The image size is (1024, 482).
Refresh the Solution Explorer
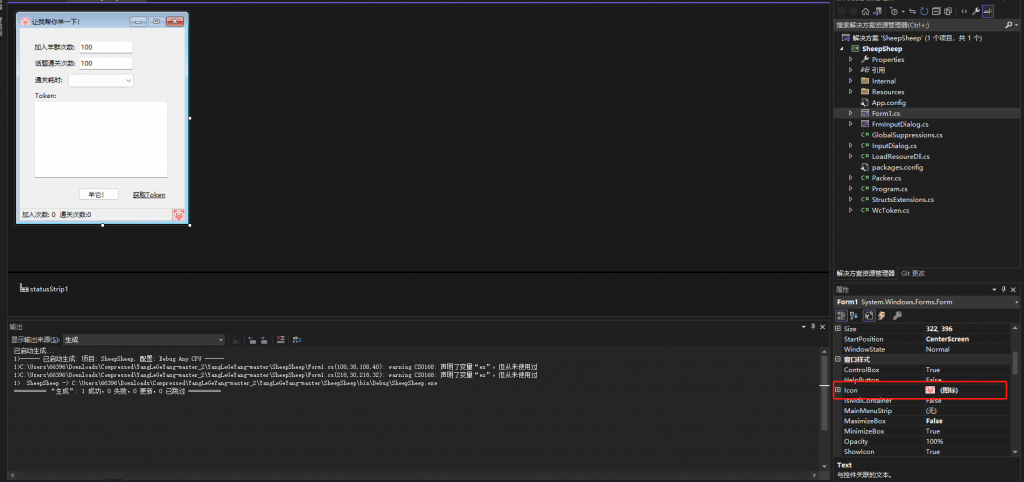click(924, 11)
